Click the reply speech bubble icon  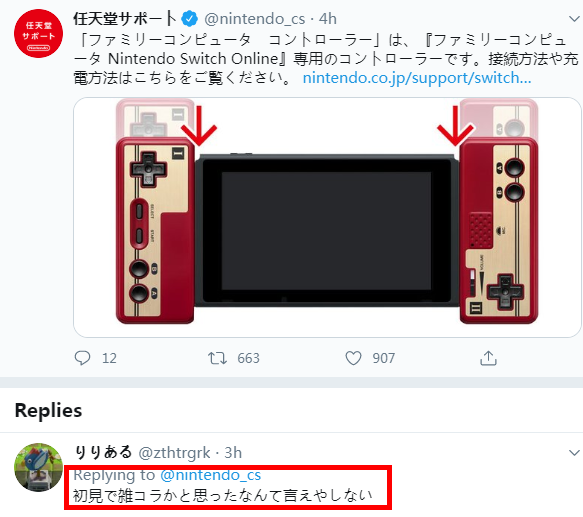click(x=82, y=358)
